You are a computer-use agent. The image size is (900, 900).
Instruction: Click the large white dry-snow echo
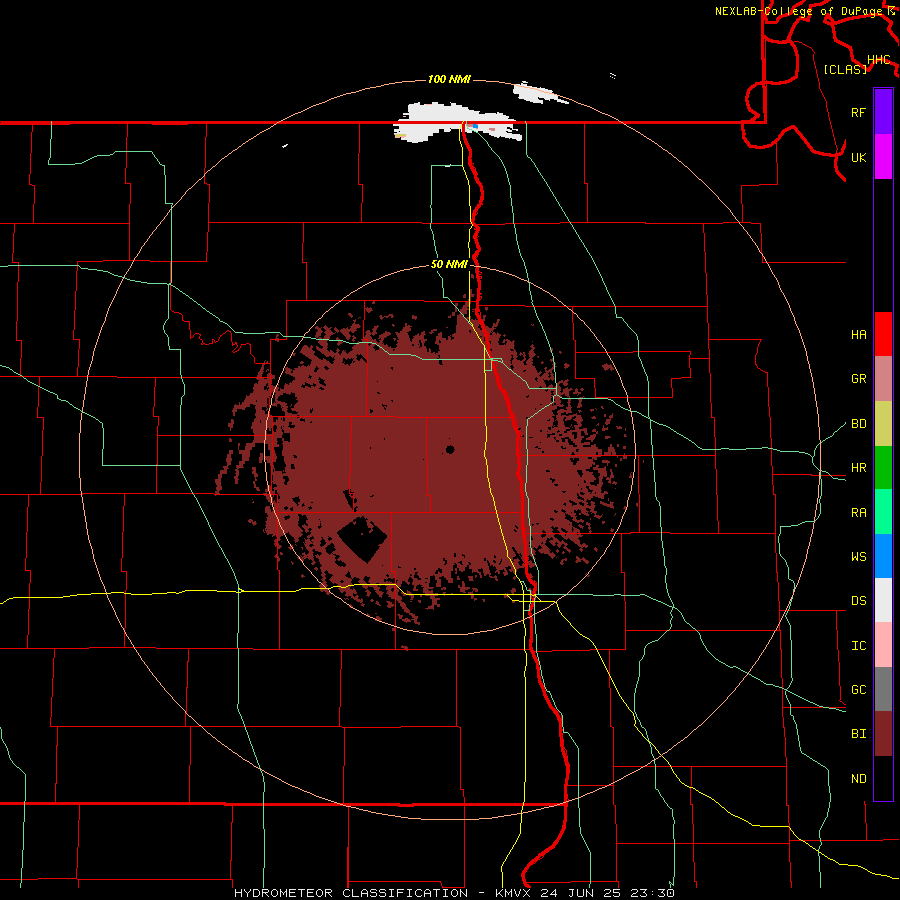[x=456, y=122]
